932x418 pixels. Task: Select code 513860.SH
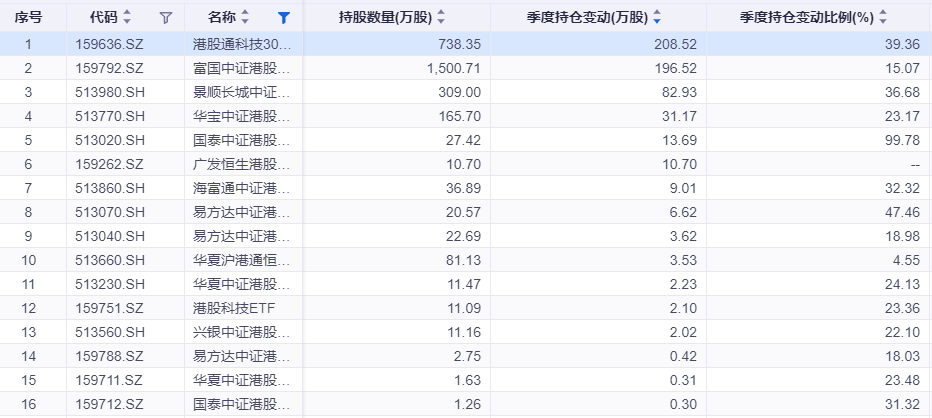[110, 188]
